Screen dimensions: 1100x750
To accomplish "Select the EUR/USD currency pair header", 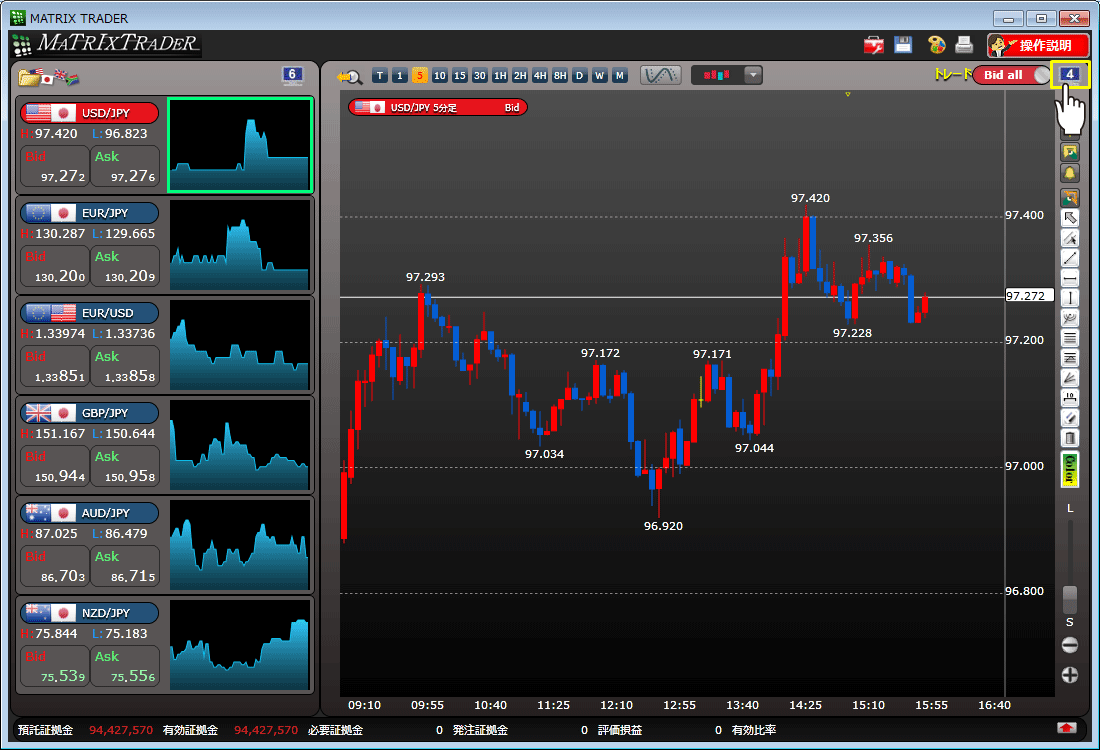I will click(x=90, y=313).
